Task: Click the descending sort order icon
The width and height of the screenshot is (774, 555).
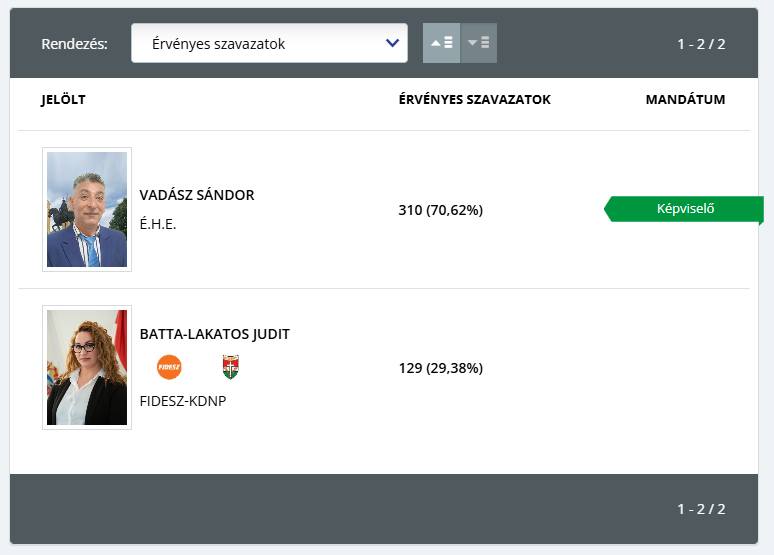Action: click(x=479, y=43)
